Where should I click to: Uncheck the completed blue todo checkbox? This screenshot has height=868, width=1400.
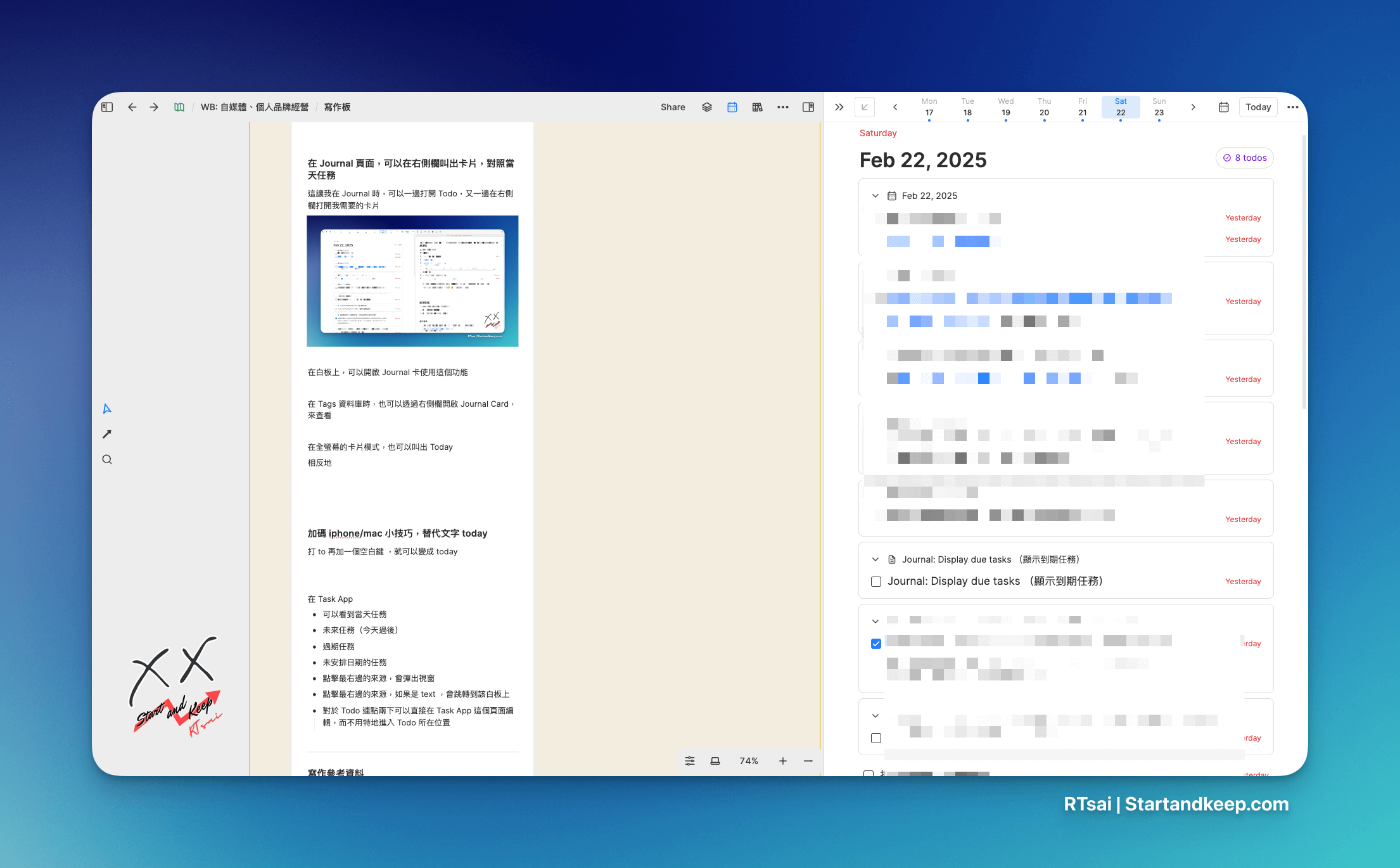(x=876, y=643)
